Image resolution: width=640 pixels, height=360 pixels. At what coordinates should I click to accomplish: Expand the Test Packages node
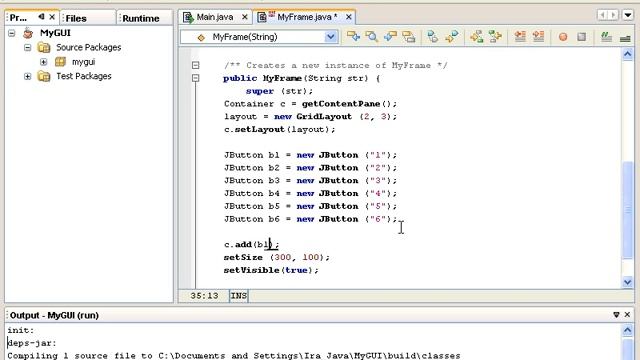[27, 76]
